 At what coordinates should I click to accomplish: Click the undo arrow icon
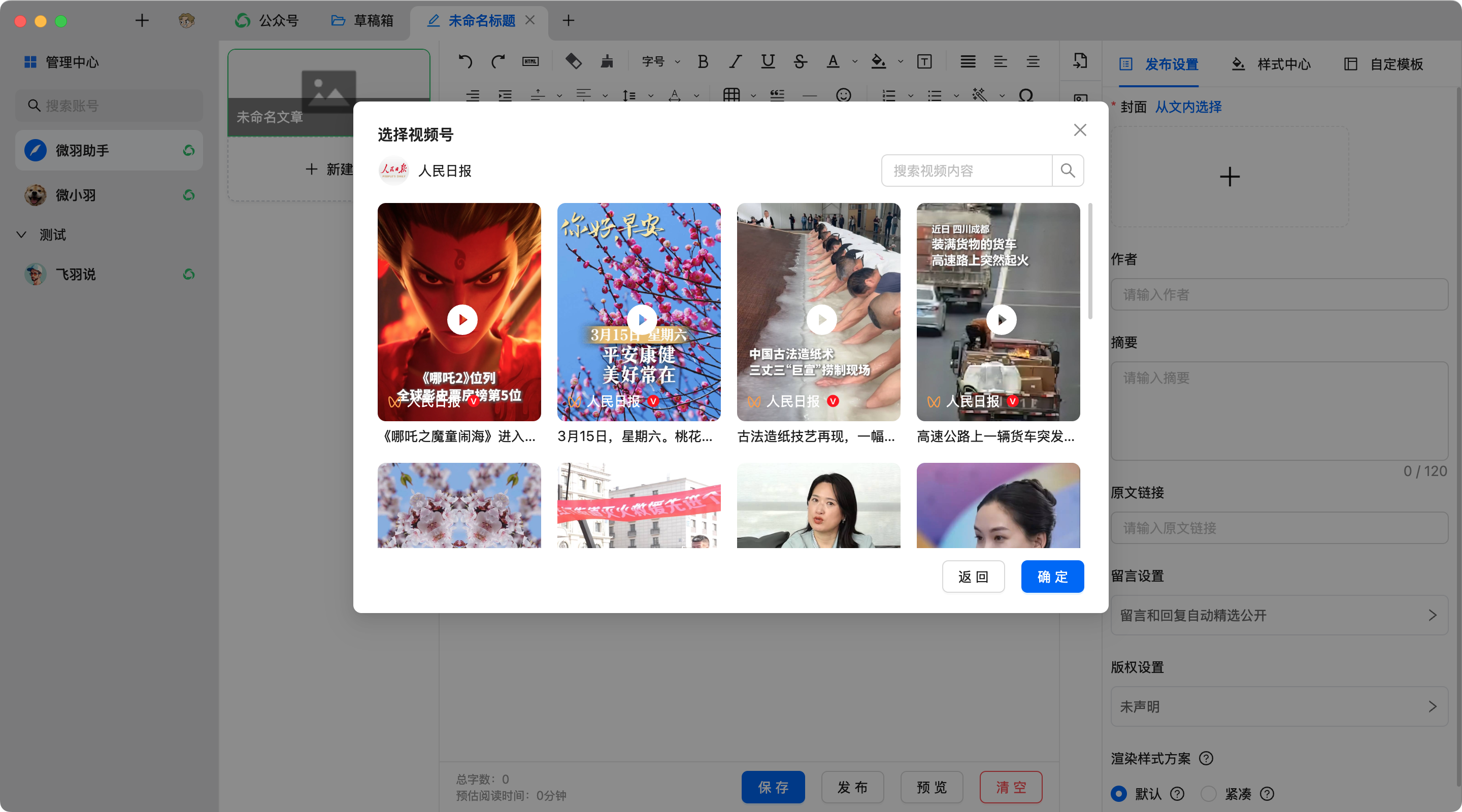pyautogui.click(x=465, y=61)
